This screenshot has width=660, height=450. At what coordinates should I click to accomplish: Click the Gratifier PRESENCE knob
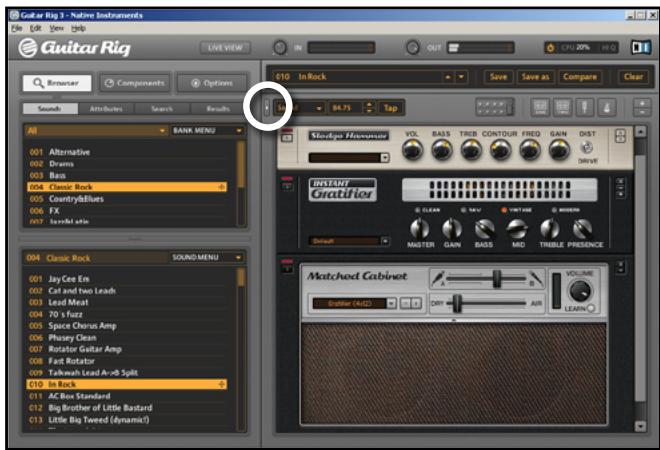coord(583,229)
